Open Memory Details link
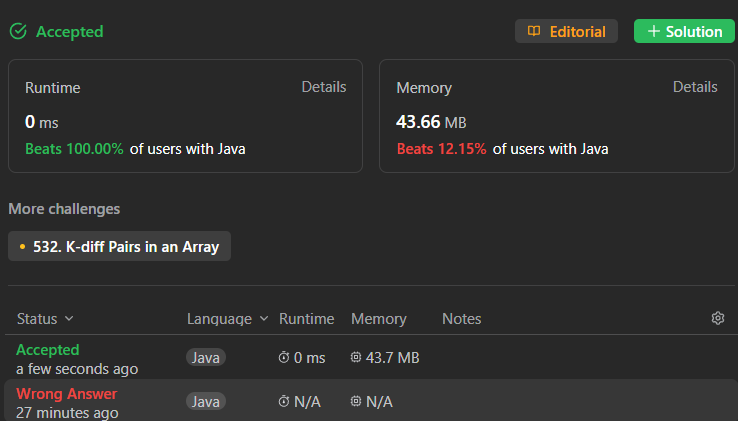Screen dimensions: 738x421 [695, 87]
